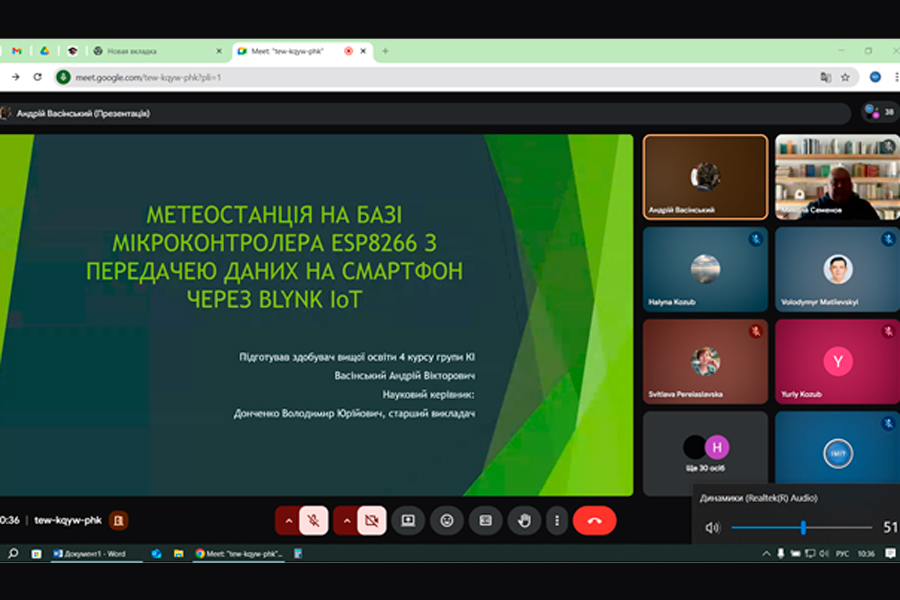Leave the call with red button
The height and width of the screenshot is (600, 900).
click(x=595, y=521)
